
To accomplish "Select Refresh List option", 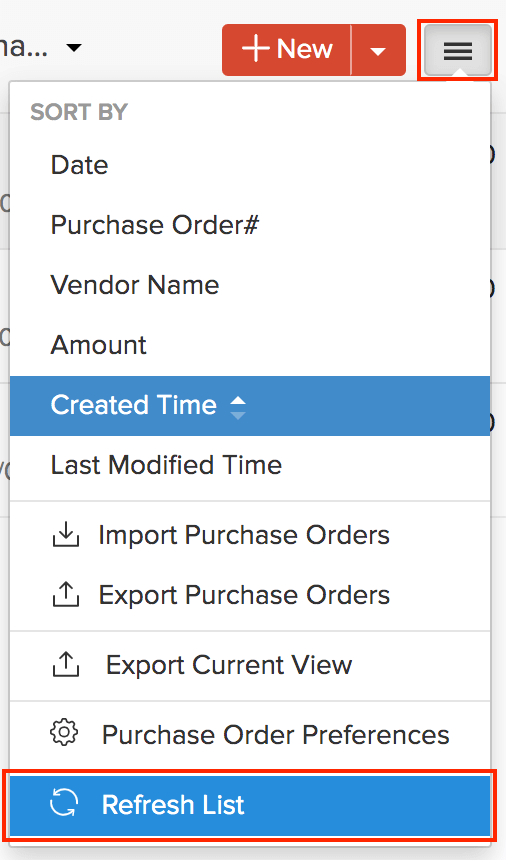I will pyautogui.click(x=250, y=805).
